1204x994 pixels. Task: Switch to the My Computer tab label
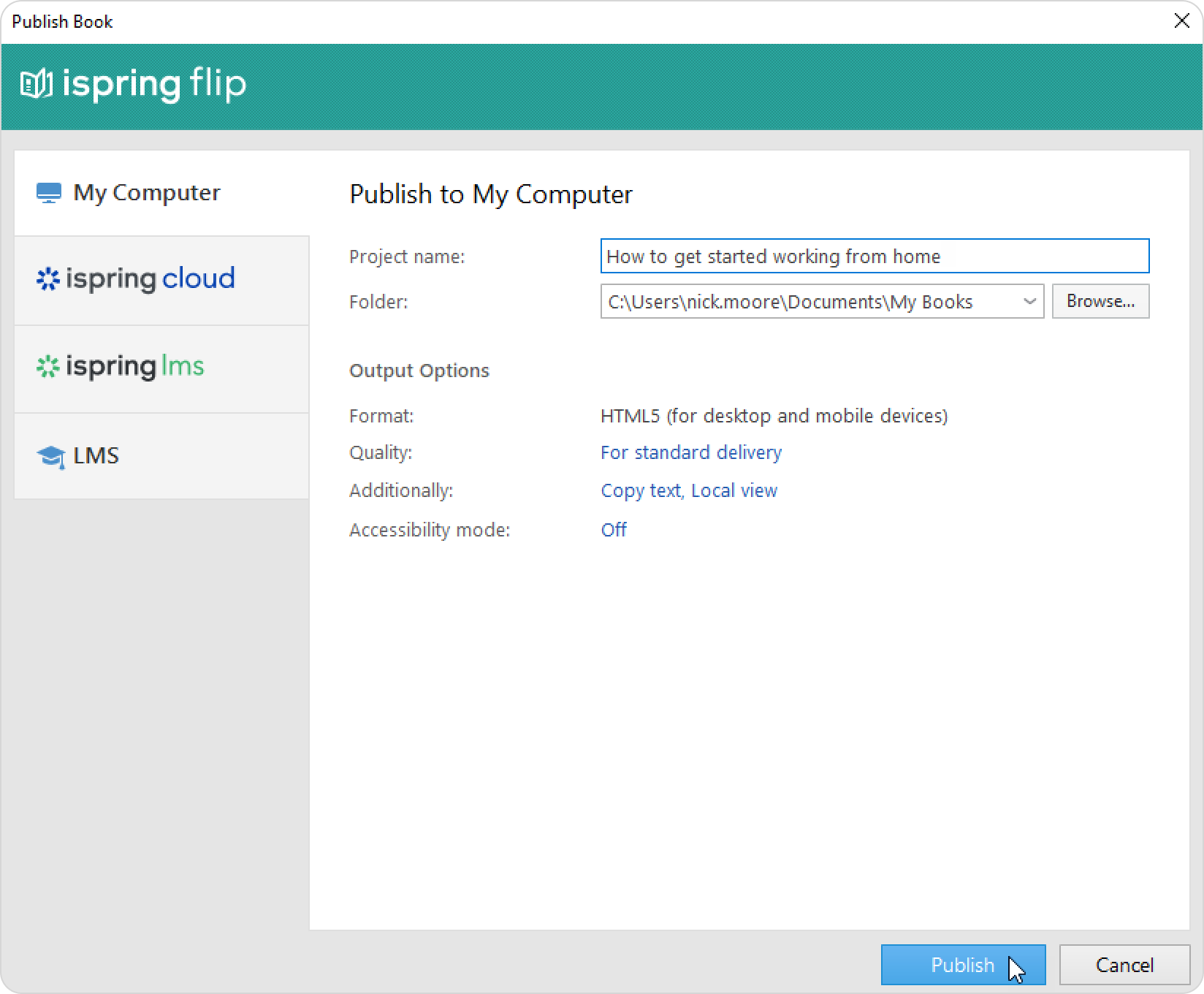pyautogui.click(x=147, y=193)
